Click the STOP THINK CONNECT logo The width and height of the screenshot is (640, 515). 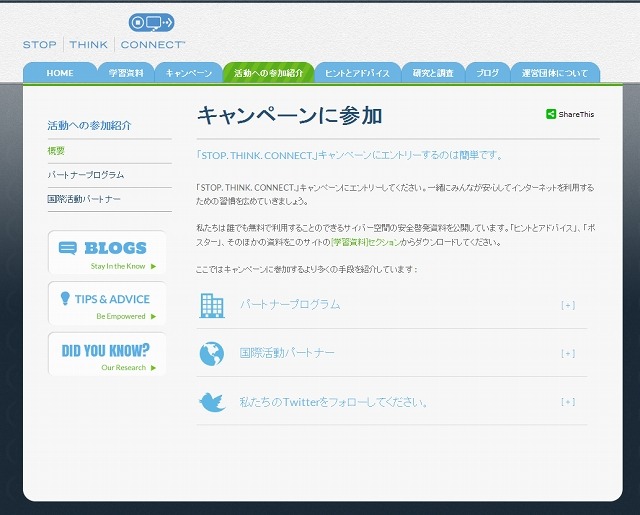click(104, 32)
